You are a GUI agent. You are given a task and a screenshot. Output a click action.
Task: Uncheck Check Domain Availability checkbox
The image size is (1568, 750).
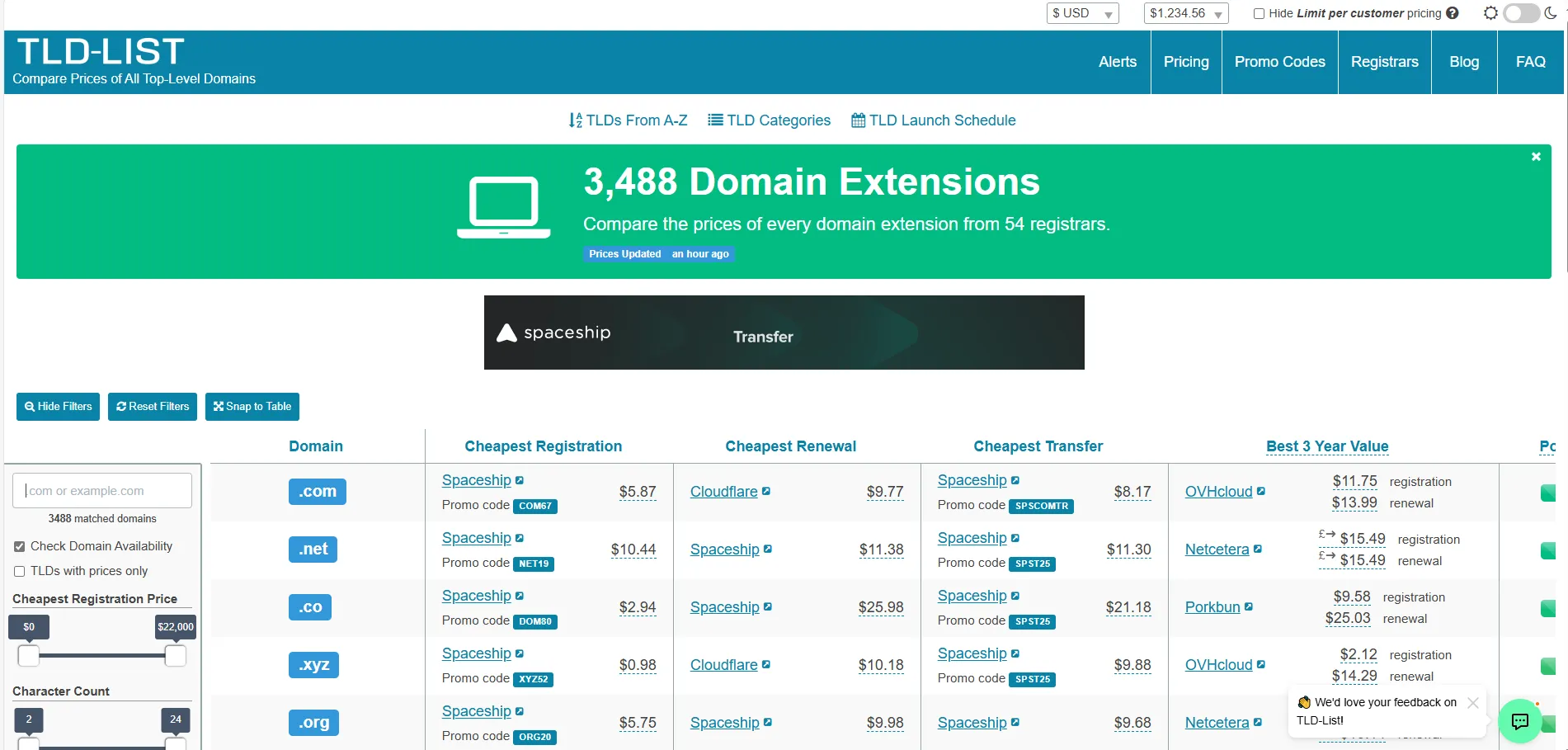tap(20, 546)
